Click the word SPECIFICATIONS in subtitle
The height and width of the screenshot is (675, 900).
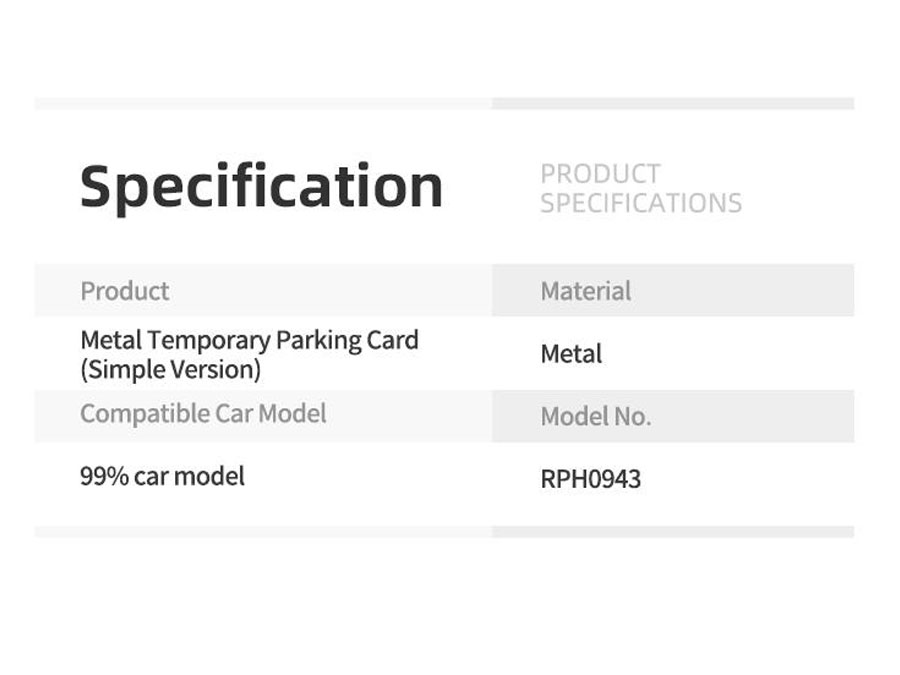point(641,203)
